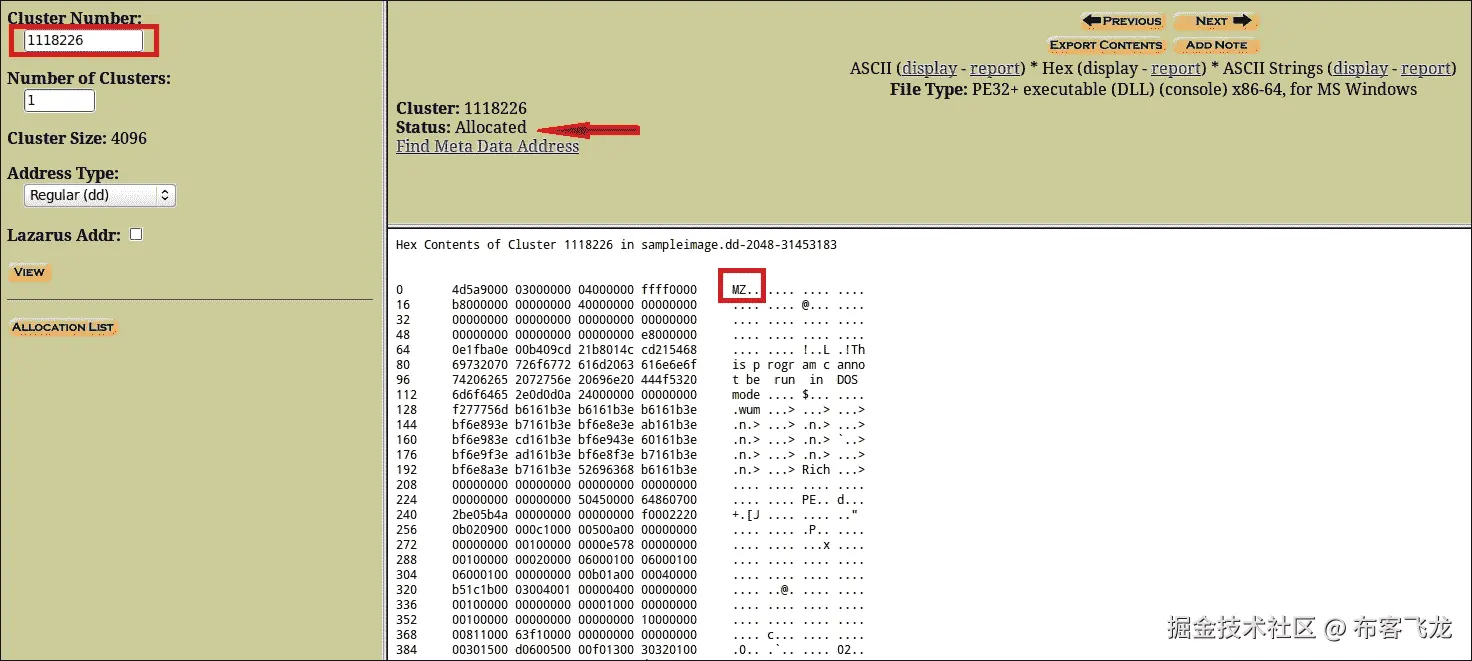Click the b51c1b00 hex value

pos(480,590)
